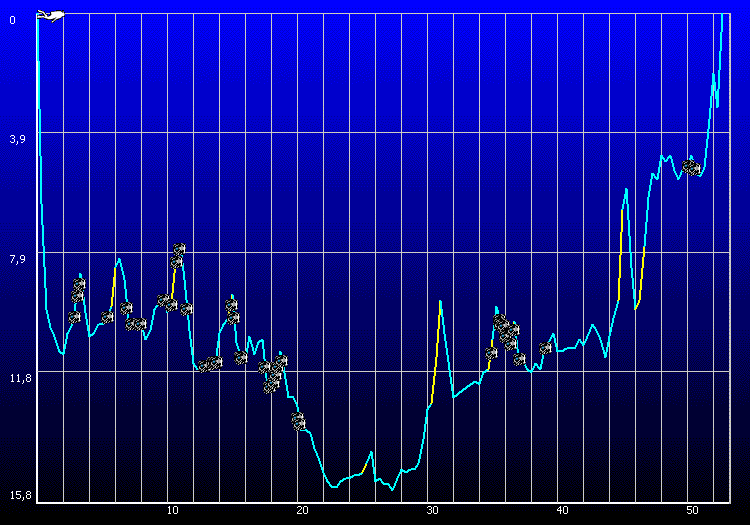Click the 11,8 depth axis label
The image size is (750, 525).
(21, 378)
